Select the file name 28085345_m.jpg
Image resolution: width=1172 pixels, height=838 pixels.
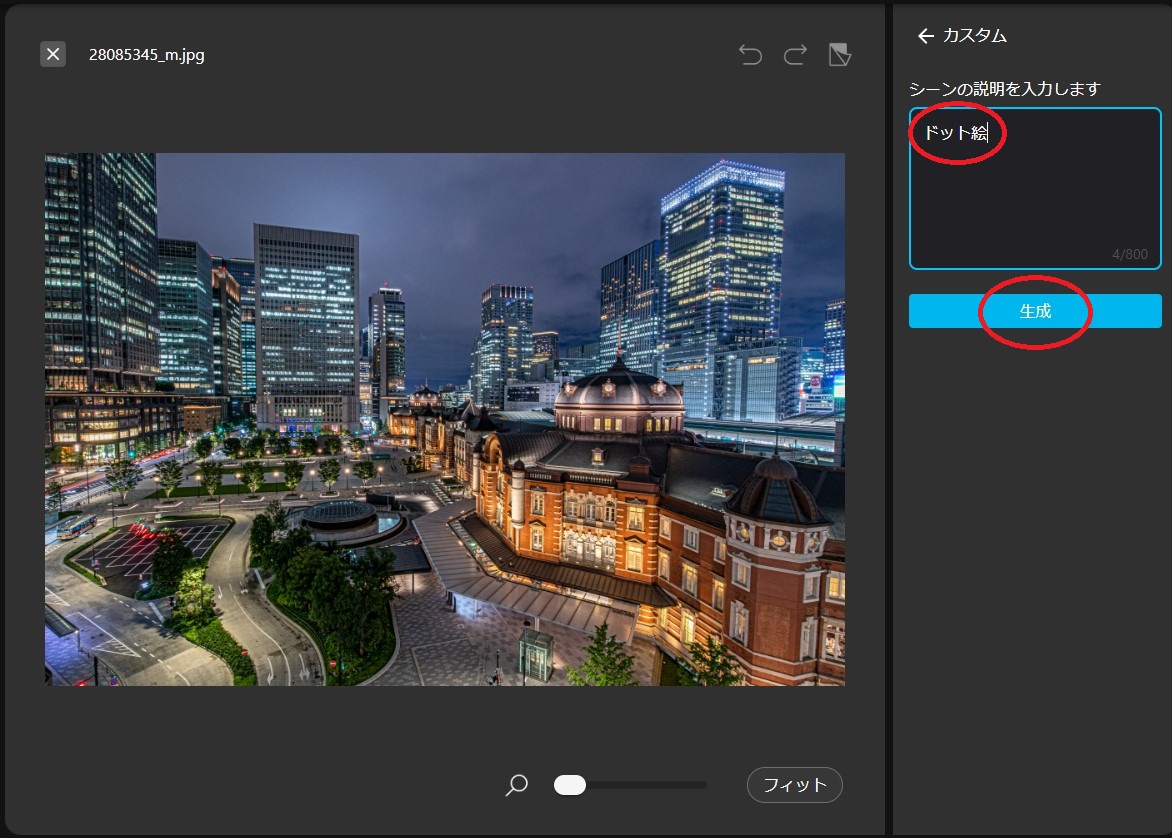[146, 55]
